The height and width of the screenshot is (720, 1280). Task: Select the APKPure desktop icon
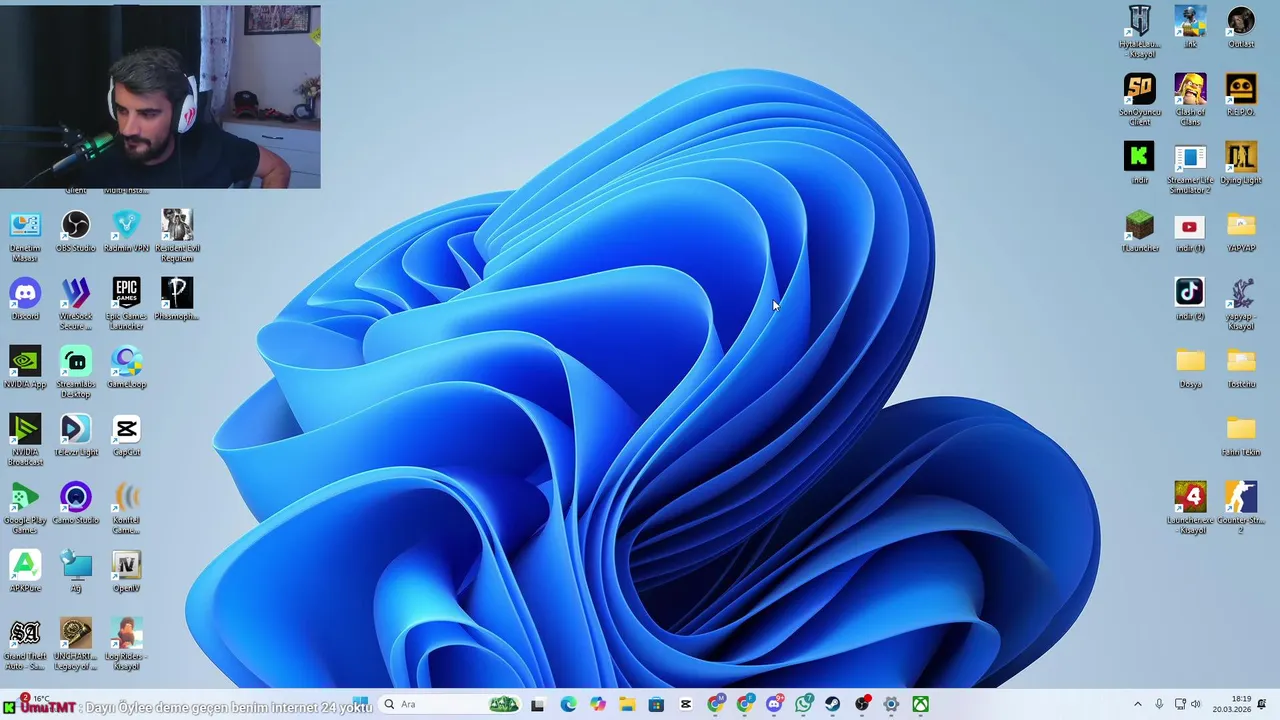point(25,572)
